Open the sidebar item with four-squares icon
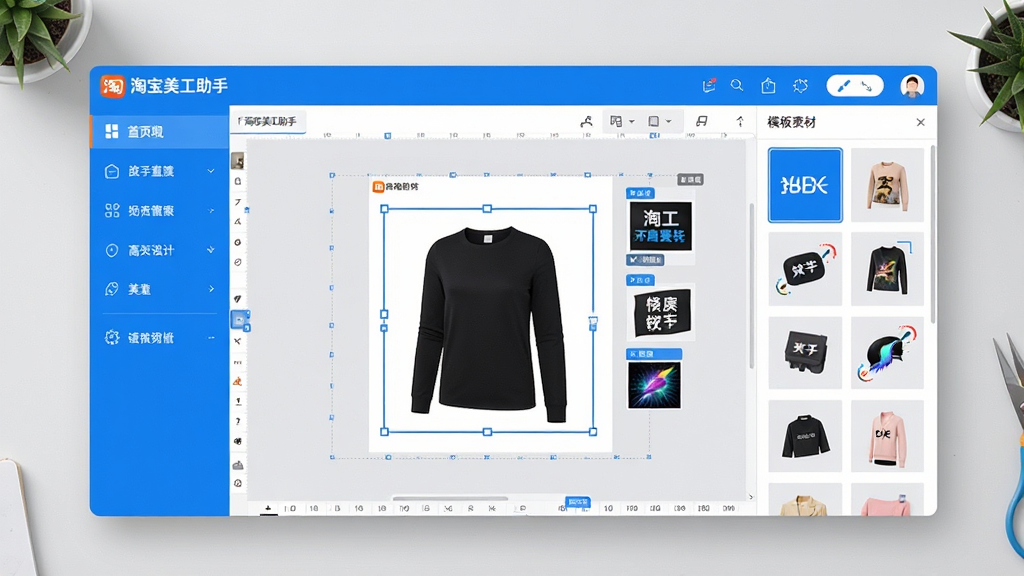This screenshot has width=1024, height=576. click(x=159, y=210)
